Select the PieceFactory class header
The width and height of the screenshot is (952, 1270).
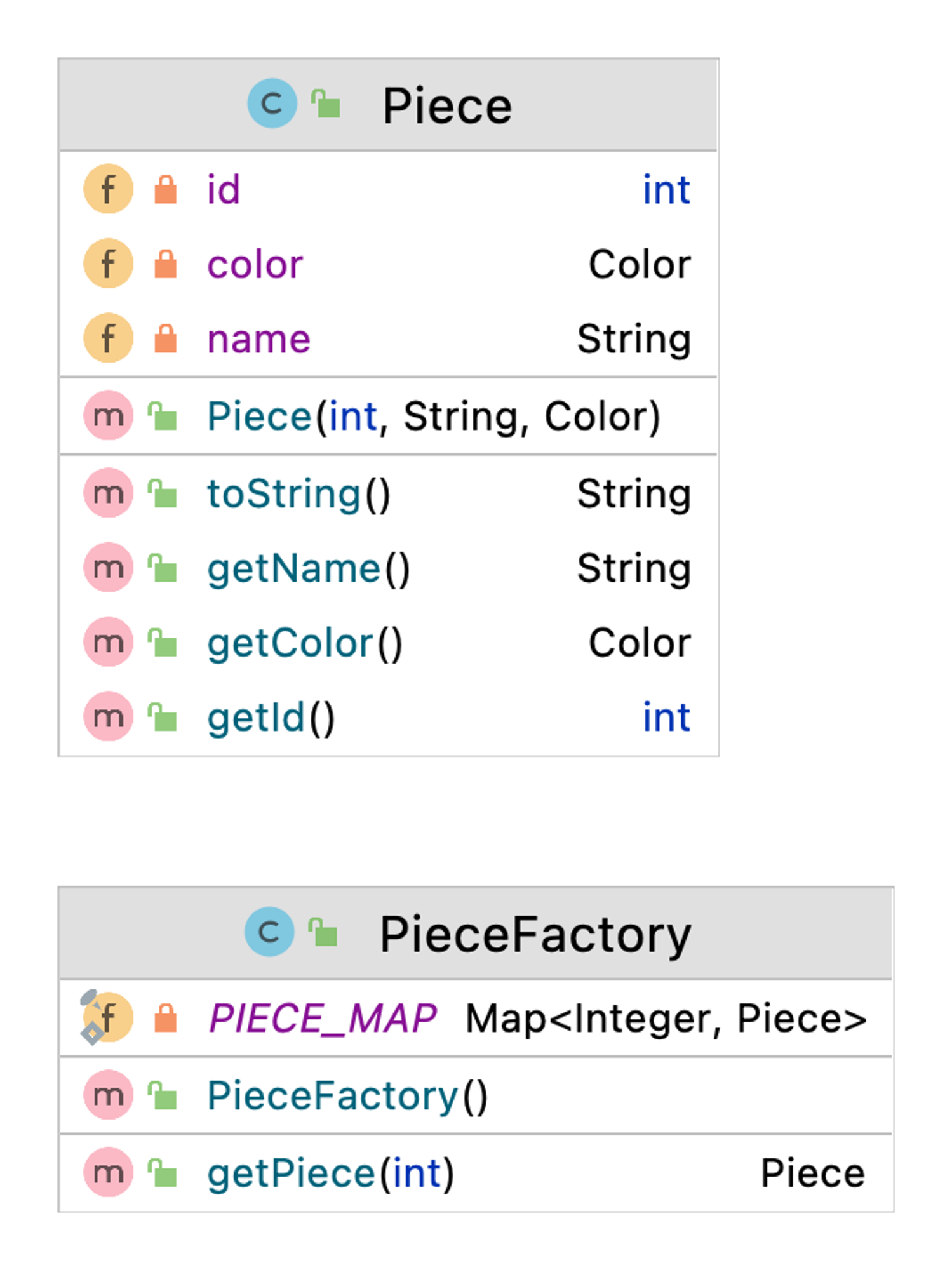[x=535, y=934]
